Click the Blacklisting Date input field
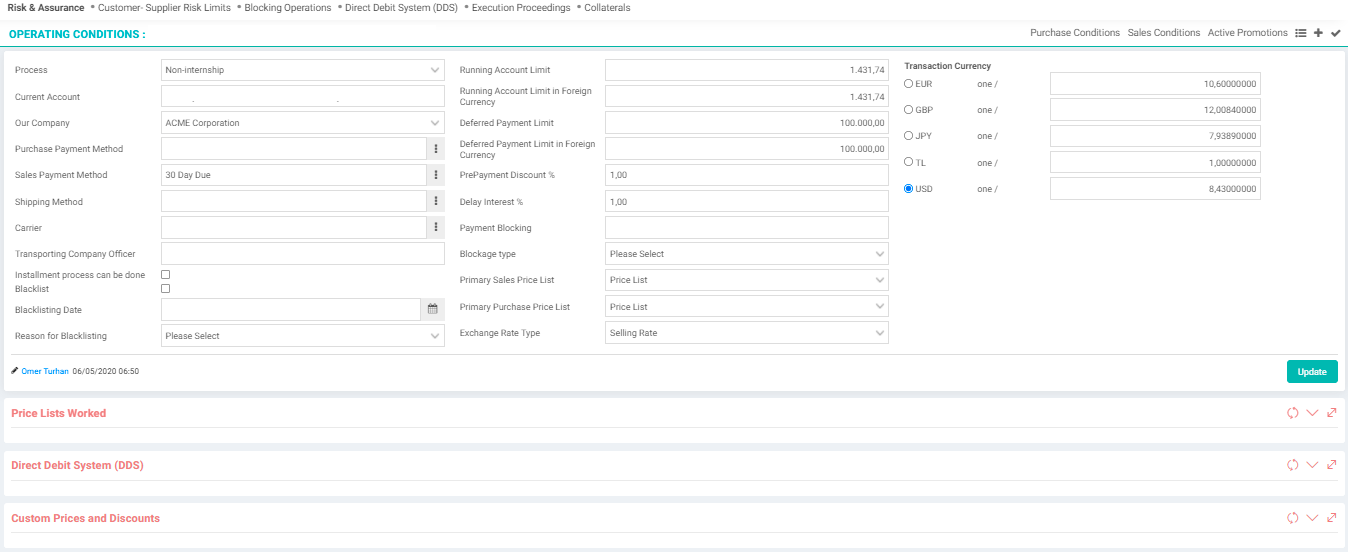1348x552 pixels. click(x=291, y=309)
